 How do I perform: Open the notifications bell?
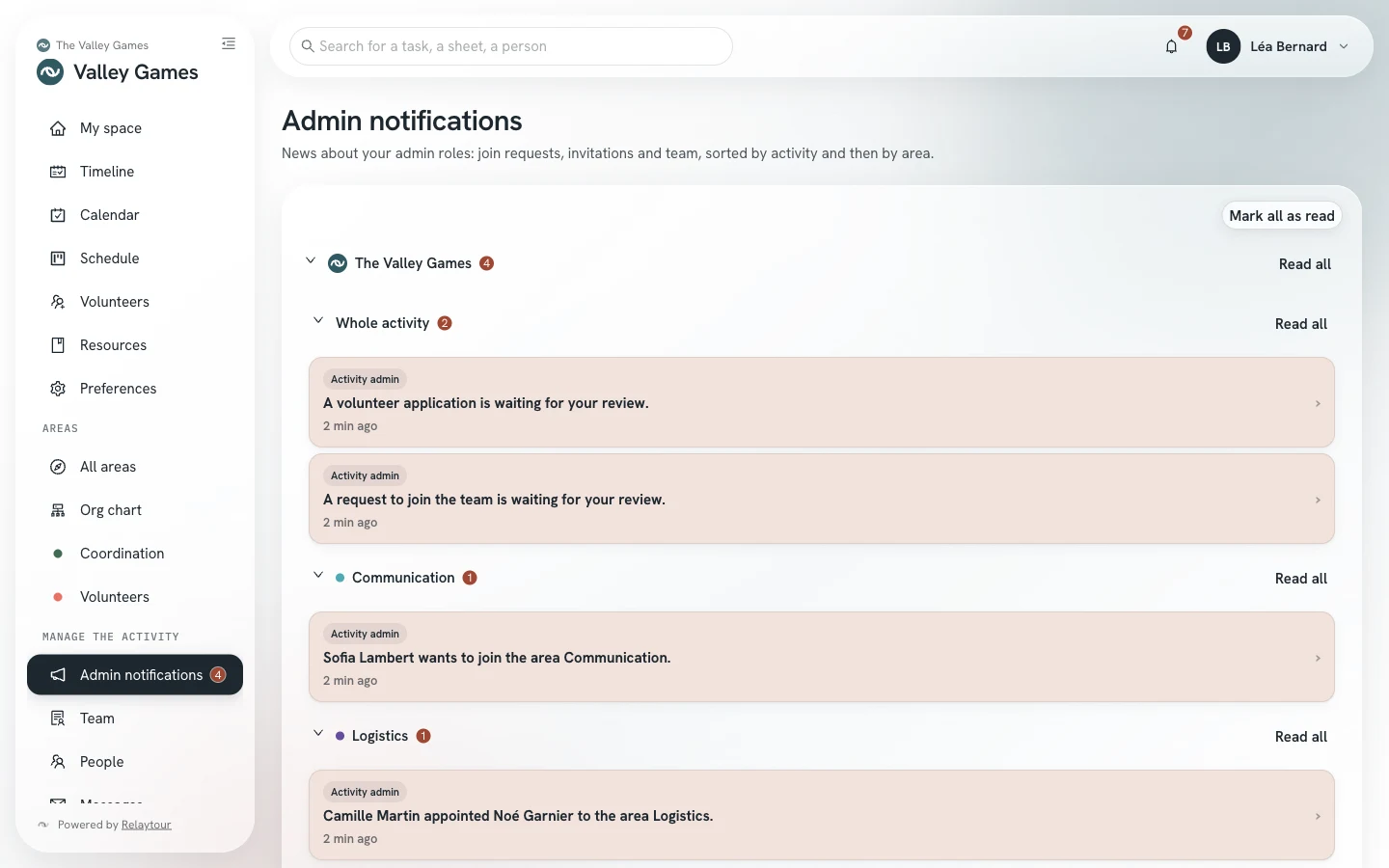coord(1171,46)
